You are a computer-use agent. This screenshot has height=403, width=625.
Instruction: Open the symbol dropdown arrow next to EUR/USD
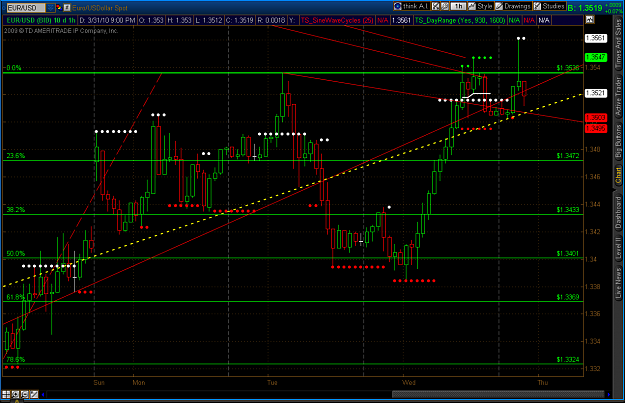[x=51, y=8]
